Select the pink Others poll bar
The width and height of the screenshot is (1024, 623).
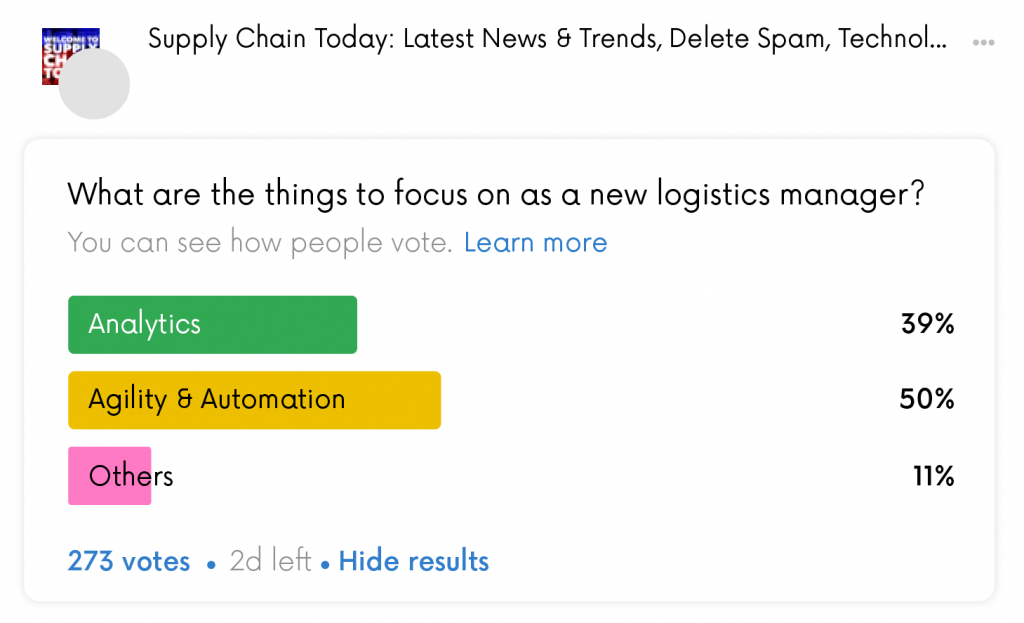(x=110, y=475)
